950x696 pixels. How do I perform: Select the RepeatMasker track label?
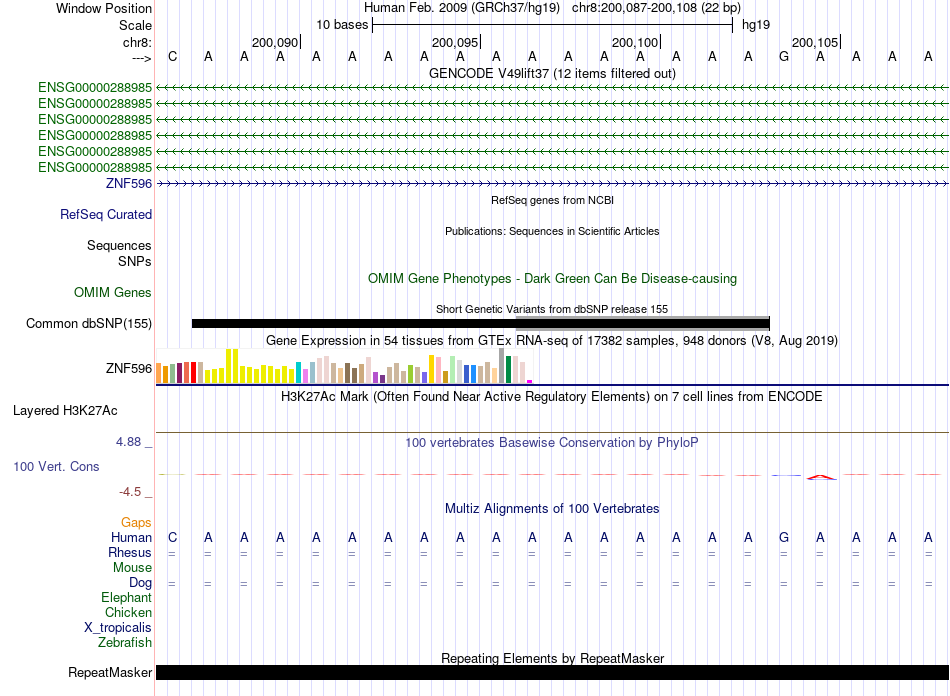(x=110, y=672)
